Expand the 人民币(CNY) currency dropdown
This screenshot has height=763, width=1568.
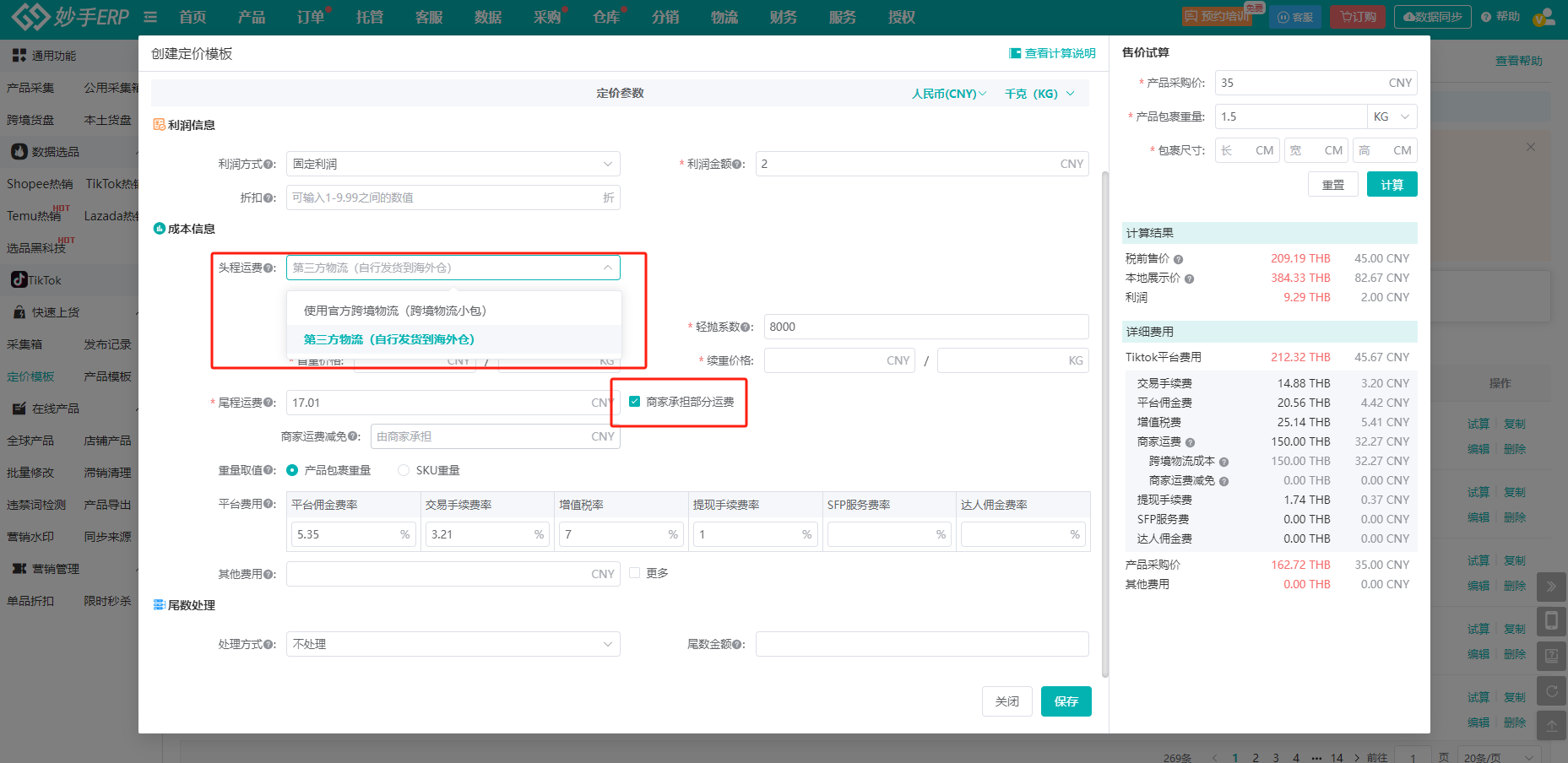[x=948, y=94]
